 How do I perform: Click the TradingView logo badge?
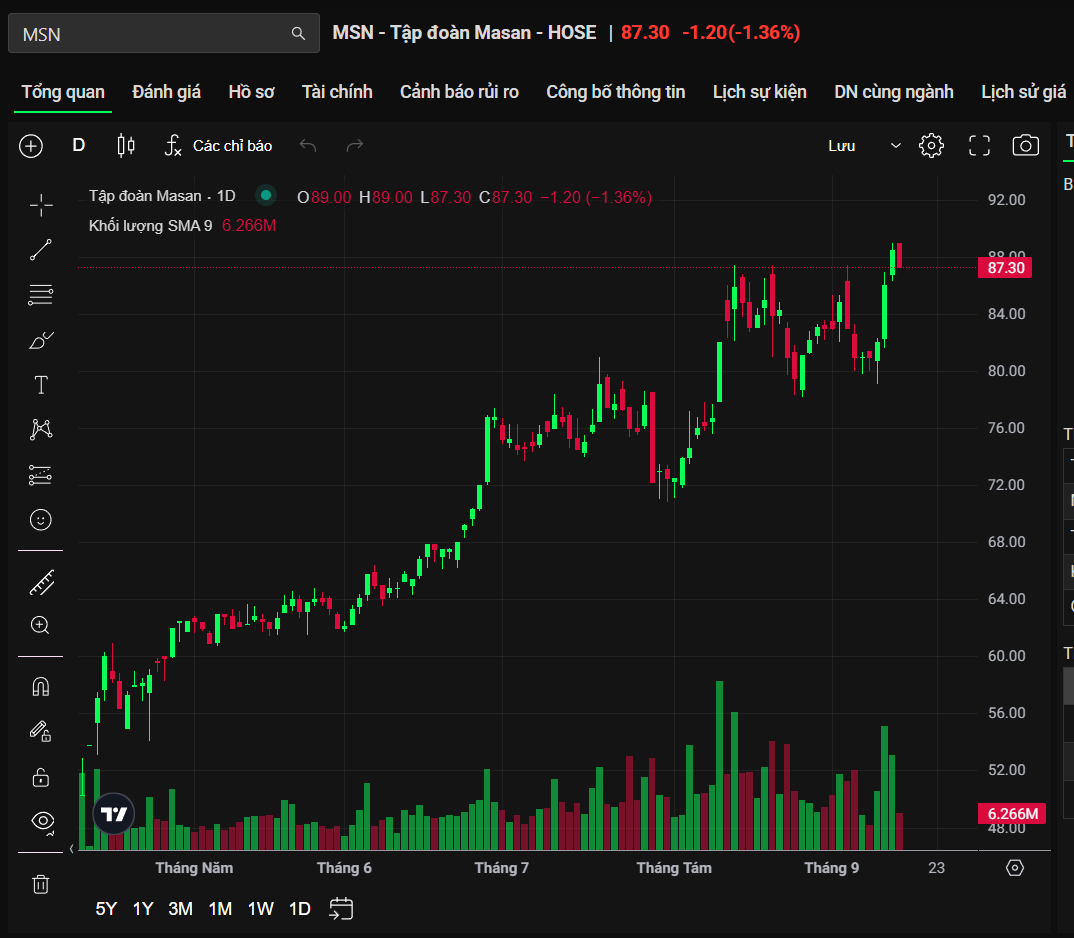(x=114, y=814)
